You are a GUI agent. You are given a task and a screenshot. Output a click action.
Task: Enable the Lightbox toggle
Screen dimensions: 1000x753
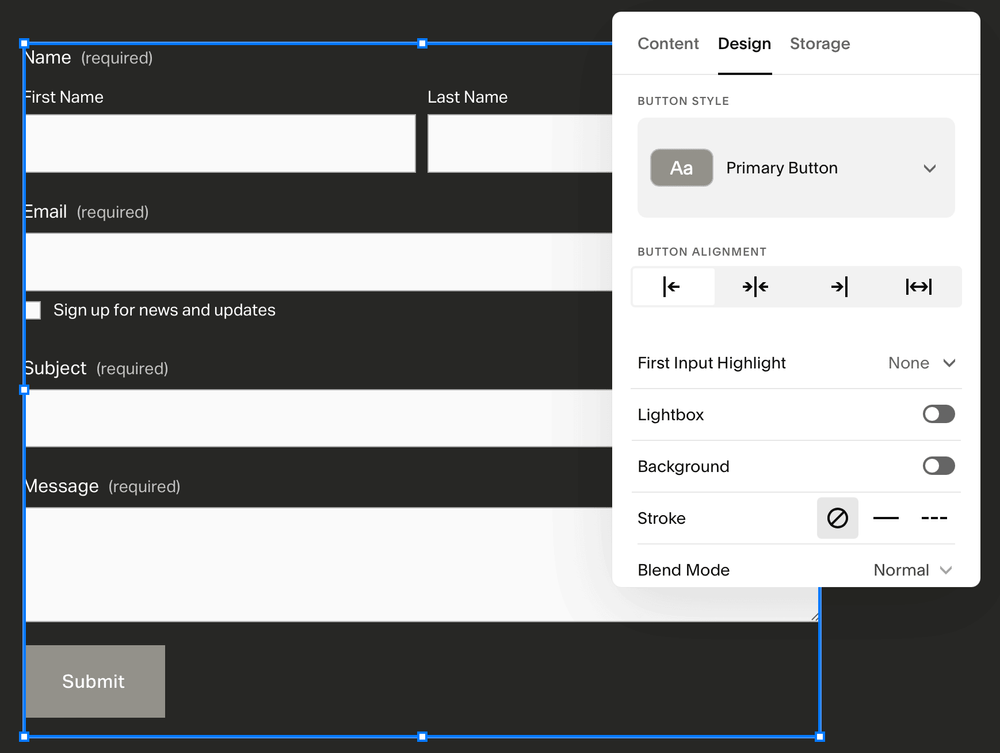pyautogui.click(x=938, y=414)
